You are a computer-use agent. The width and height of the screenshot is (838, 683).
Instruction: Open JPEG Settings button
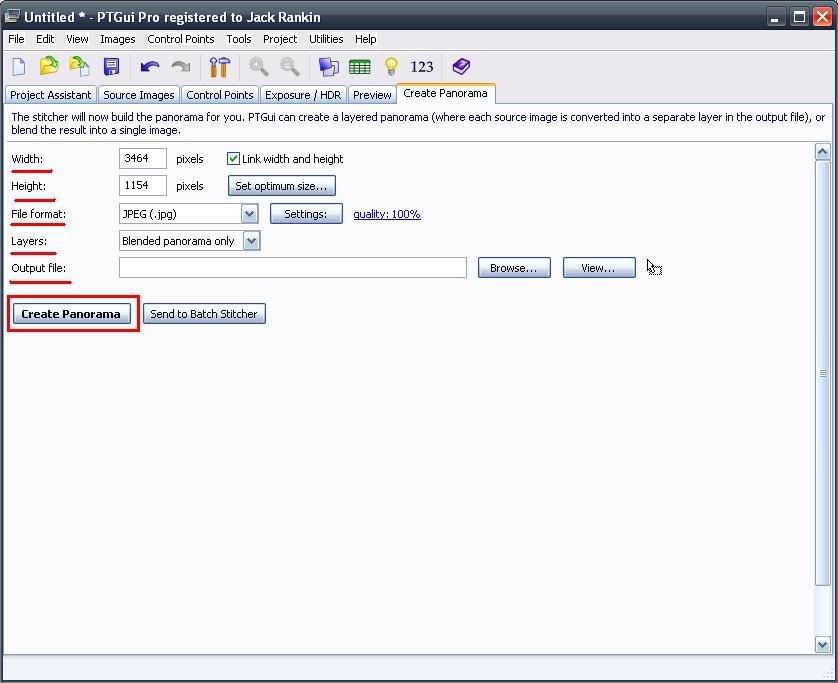(x=306, y=214)
